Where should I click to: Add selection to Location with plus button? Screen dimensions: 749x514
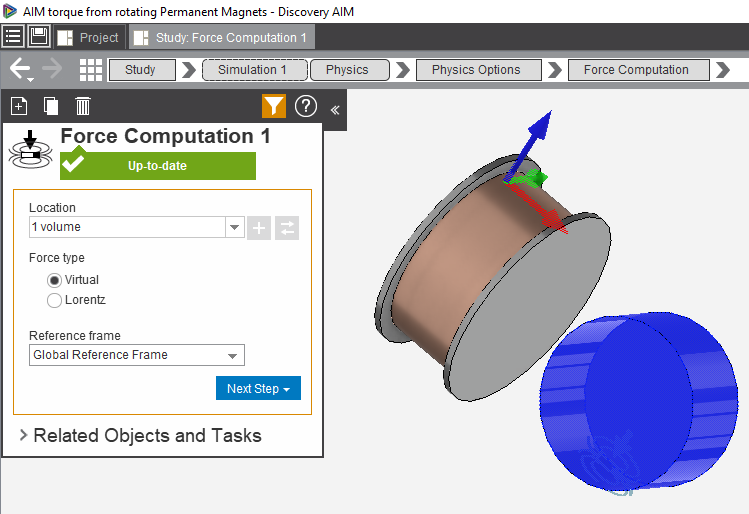pyautogui.click(x=259, y=228)
